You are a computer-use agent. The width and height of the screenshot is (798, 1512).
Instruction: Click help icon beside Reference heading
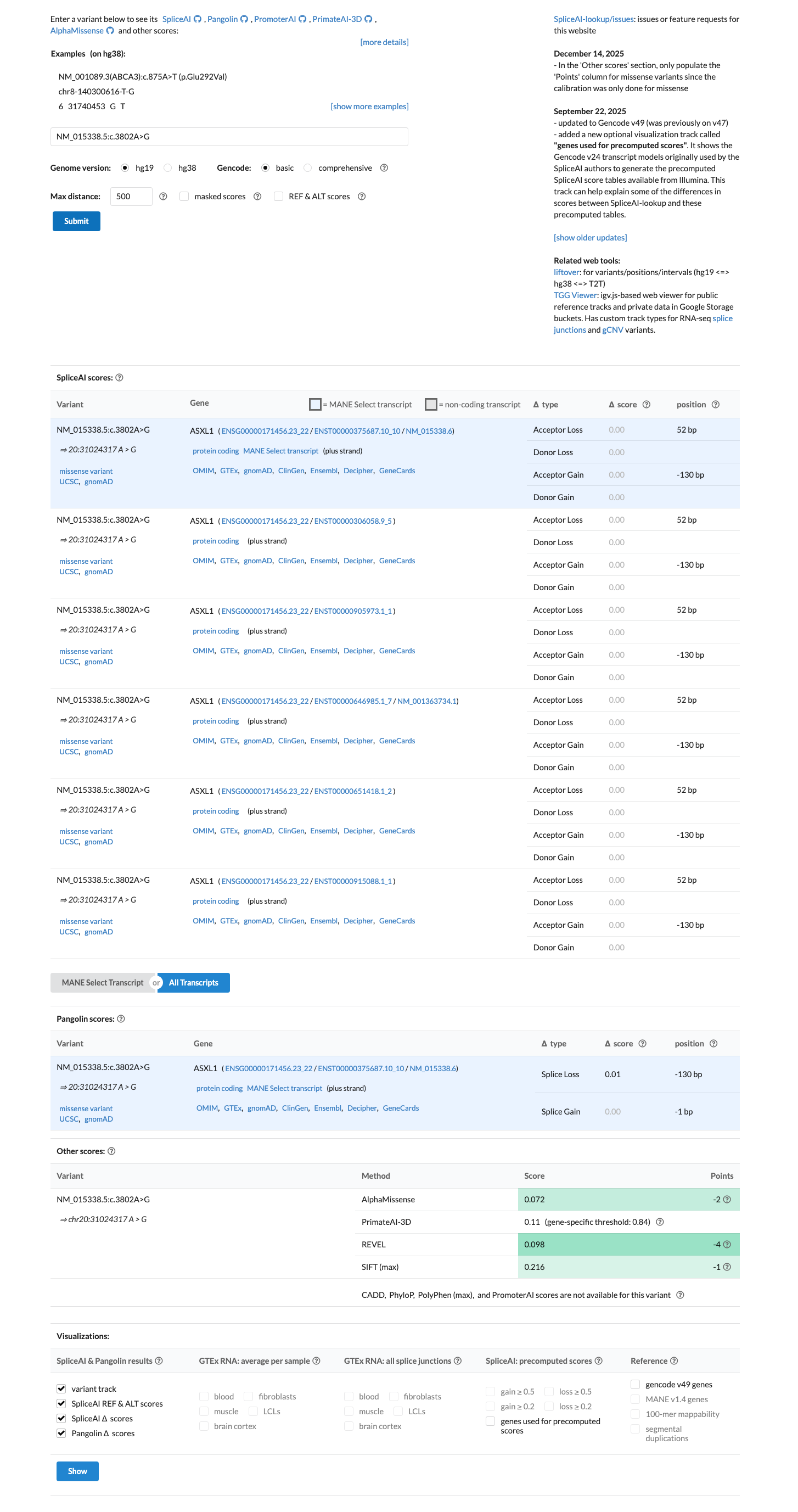pos(673,1361)
